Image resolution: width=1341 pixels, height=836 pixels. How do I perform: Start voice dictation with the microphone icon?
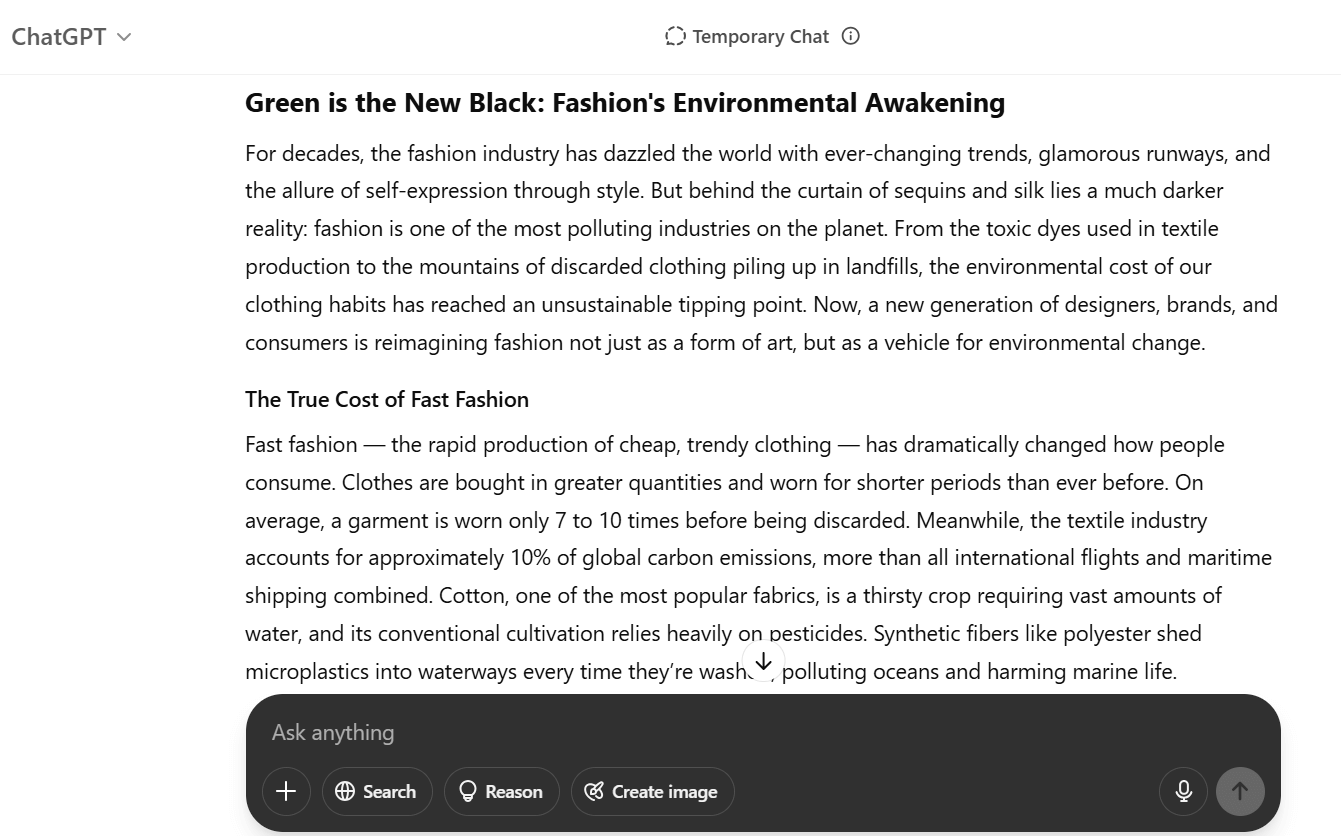pos(1184,791)
